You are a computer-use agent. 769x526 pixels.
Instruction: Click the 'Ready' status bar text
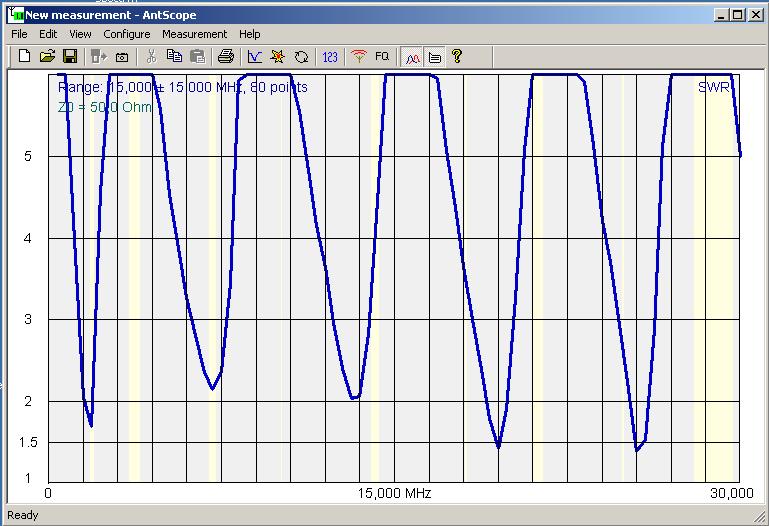(x=23, y=515)
